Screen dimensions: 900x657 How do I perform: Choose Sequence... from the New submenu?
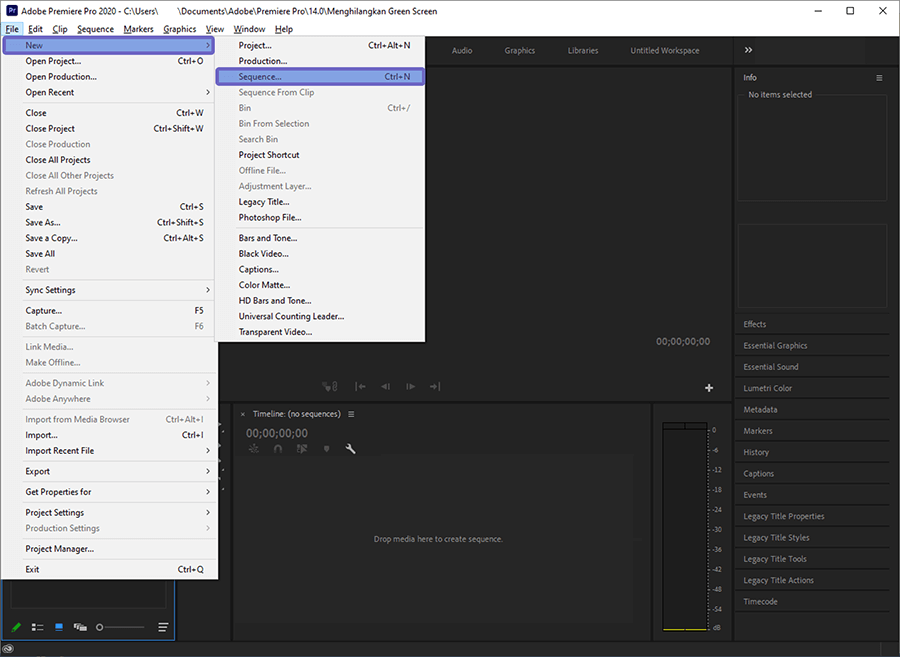320,76
